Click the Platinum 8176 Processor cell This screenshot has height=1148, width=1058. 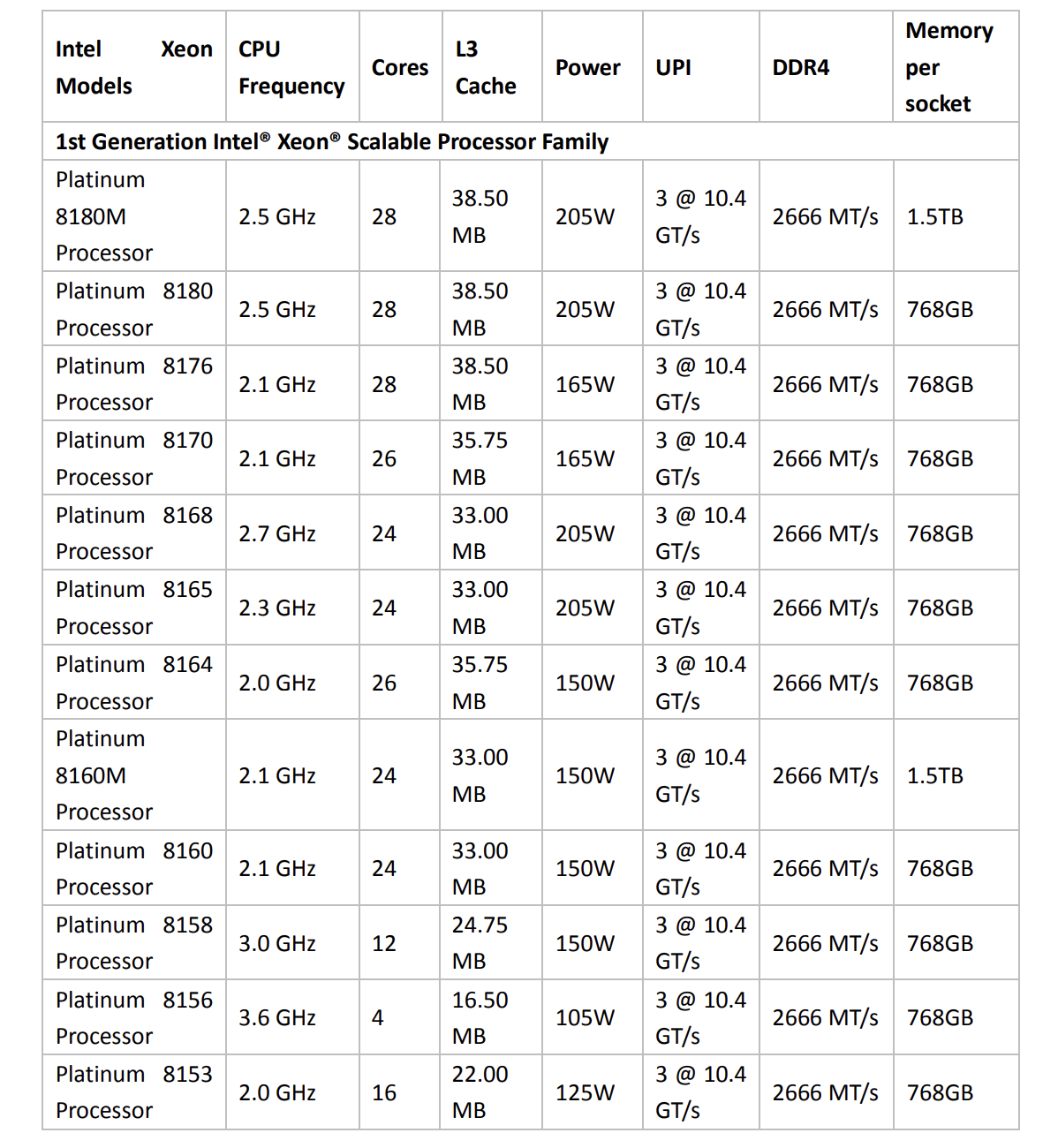coord(133,384)
